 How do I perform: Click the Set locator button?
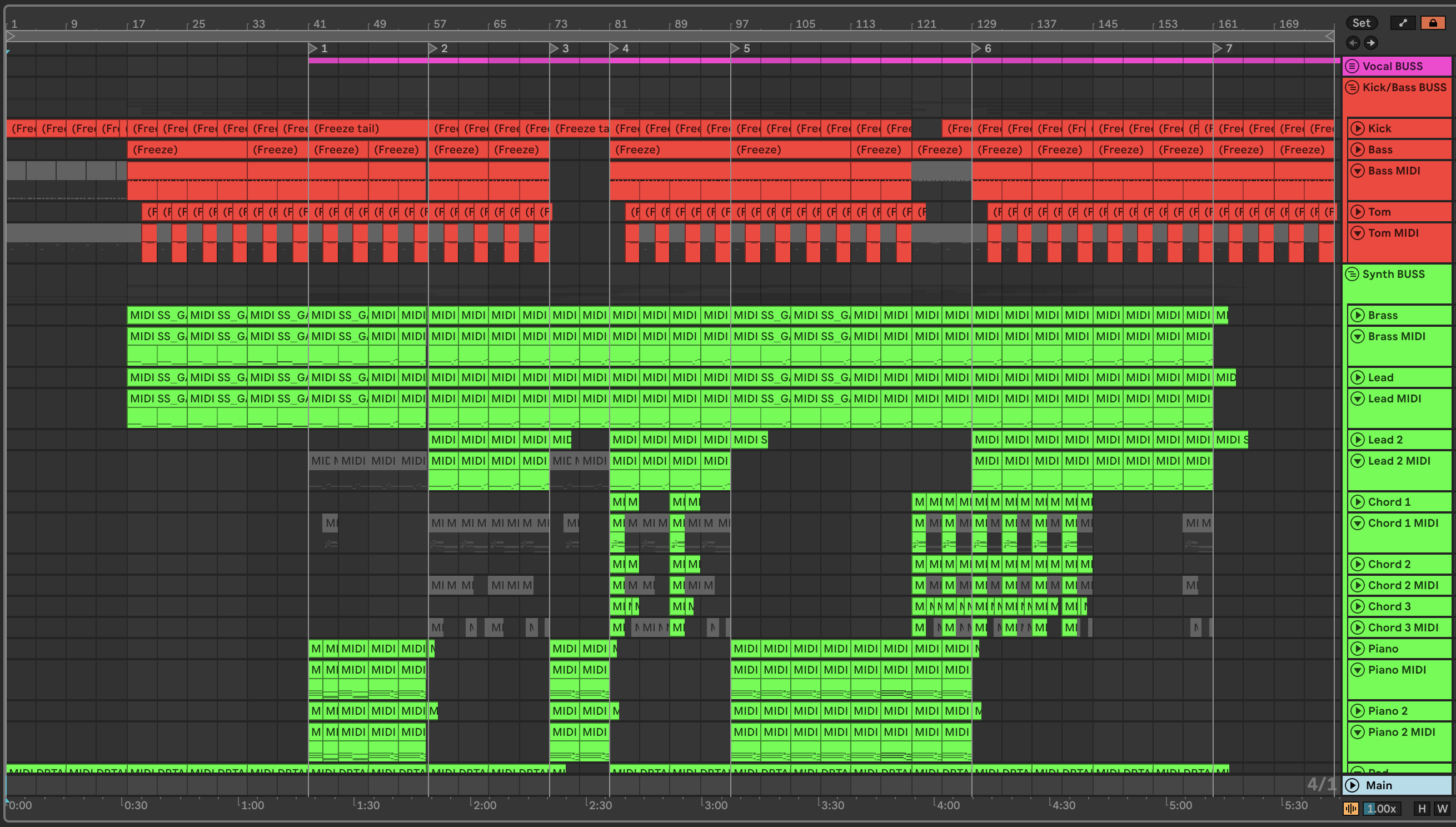point(1361,23)
